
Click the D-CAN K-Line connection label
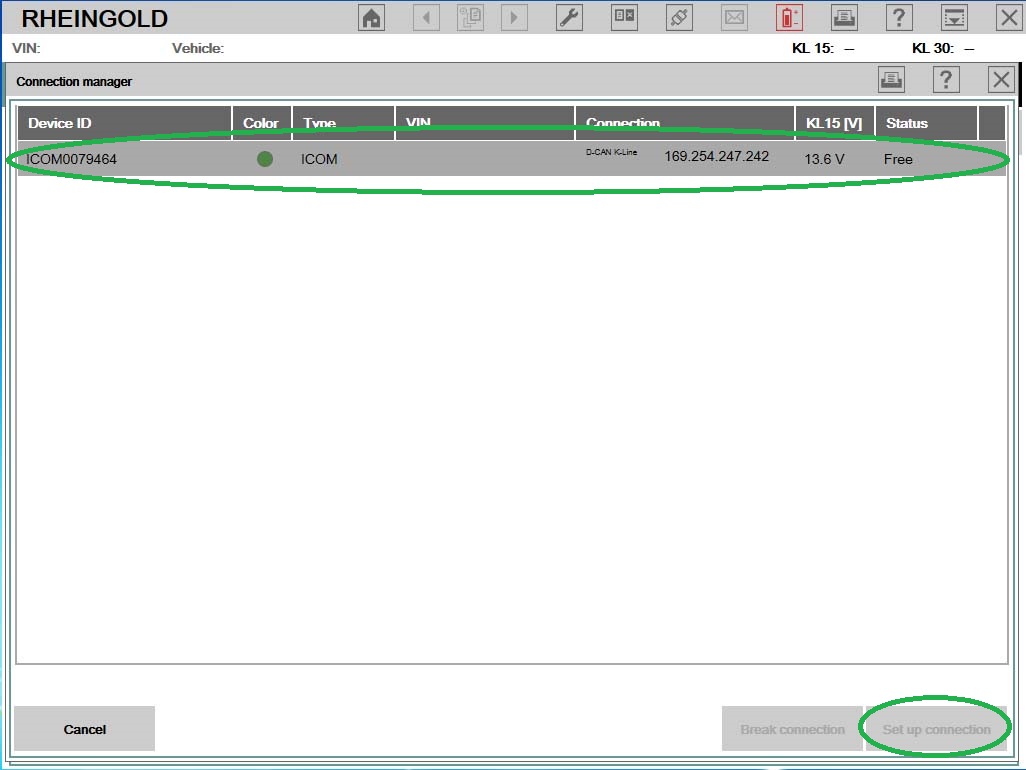(611, 152)
